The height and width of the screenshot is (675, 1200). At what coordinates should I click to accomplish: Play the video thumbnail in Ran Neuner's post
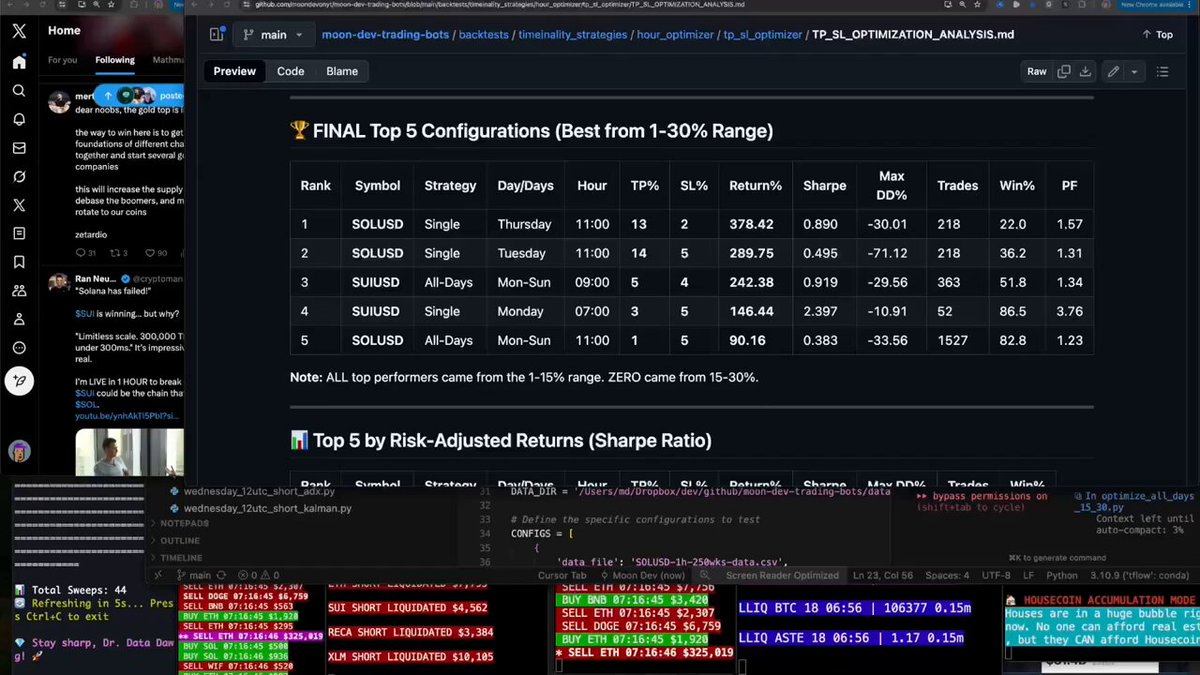pyautogui.click(x=130, y=453)
